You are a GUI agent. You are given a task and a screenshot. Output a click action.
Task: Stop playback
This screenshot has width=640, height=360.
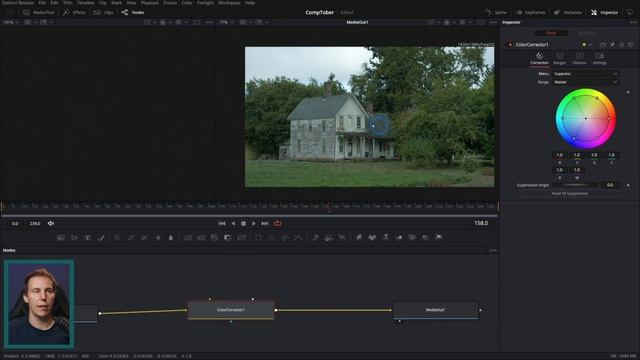[x=243, y=224]
